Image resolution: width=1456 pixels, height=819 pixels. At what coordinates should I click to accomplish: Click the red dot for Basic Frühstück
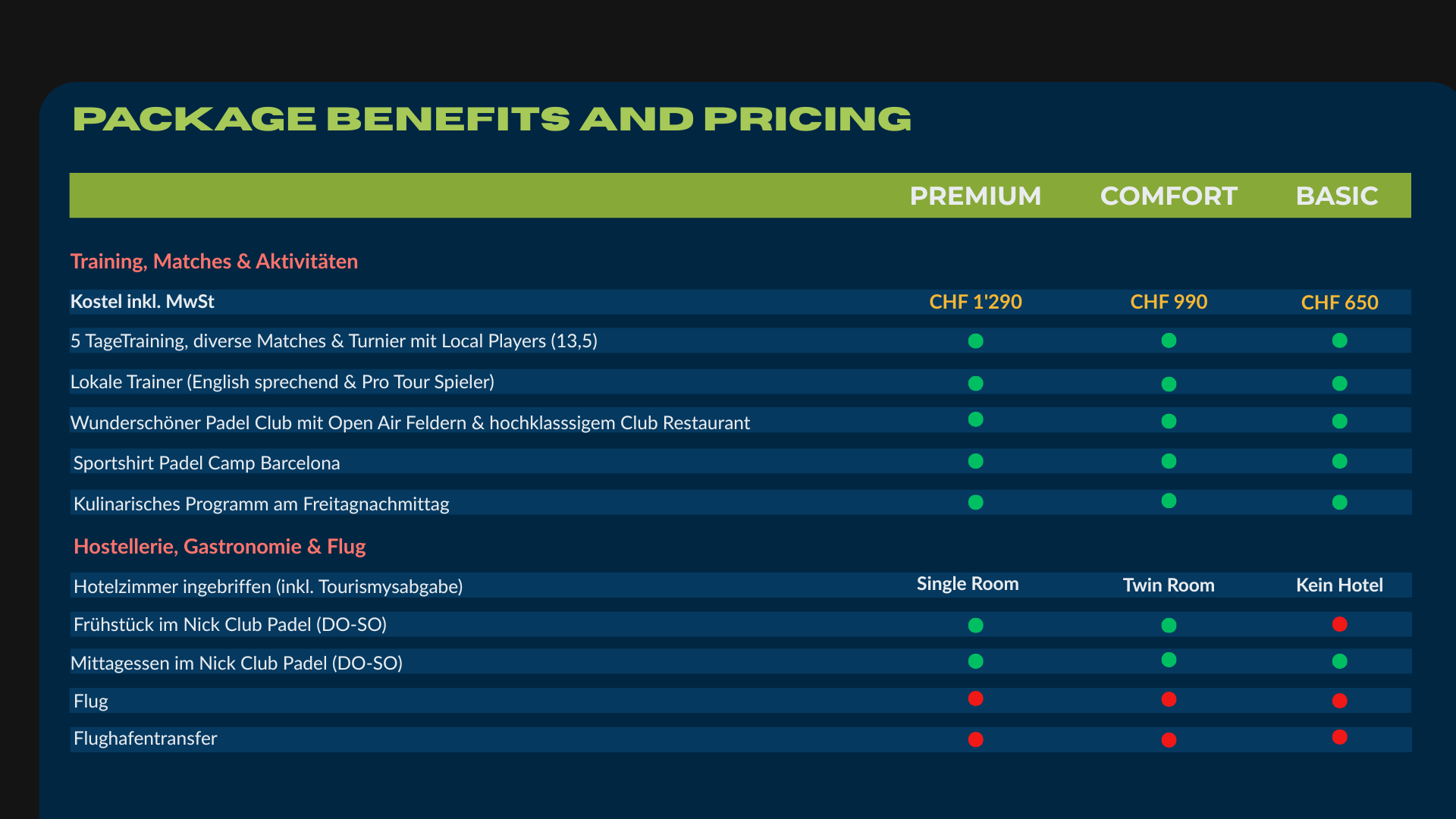point(1340,624)
